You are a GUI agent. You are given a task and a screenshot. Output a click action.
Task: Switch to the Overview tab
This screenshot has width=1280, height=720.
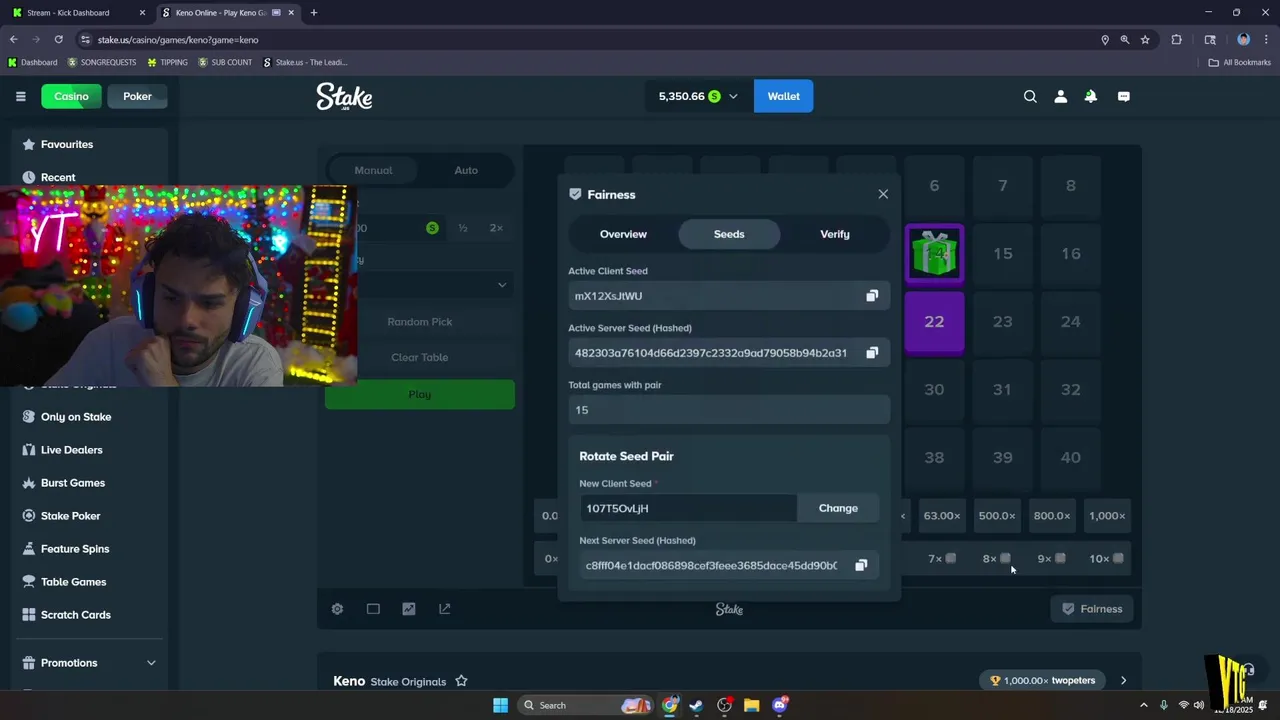click(x=623, y=234)
